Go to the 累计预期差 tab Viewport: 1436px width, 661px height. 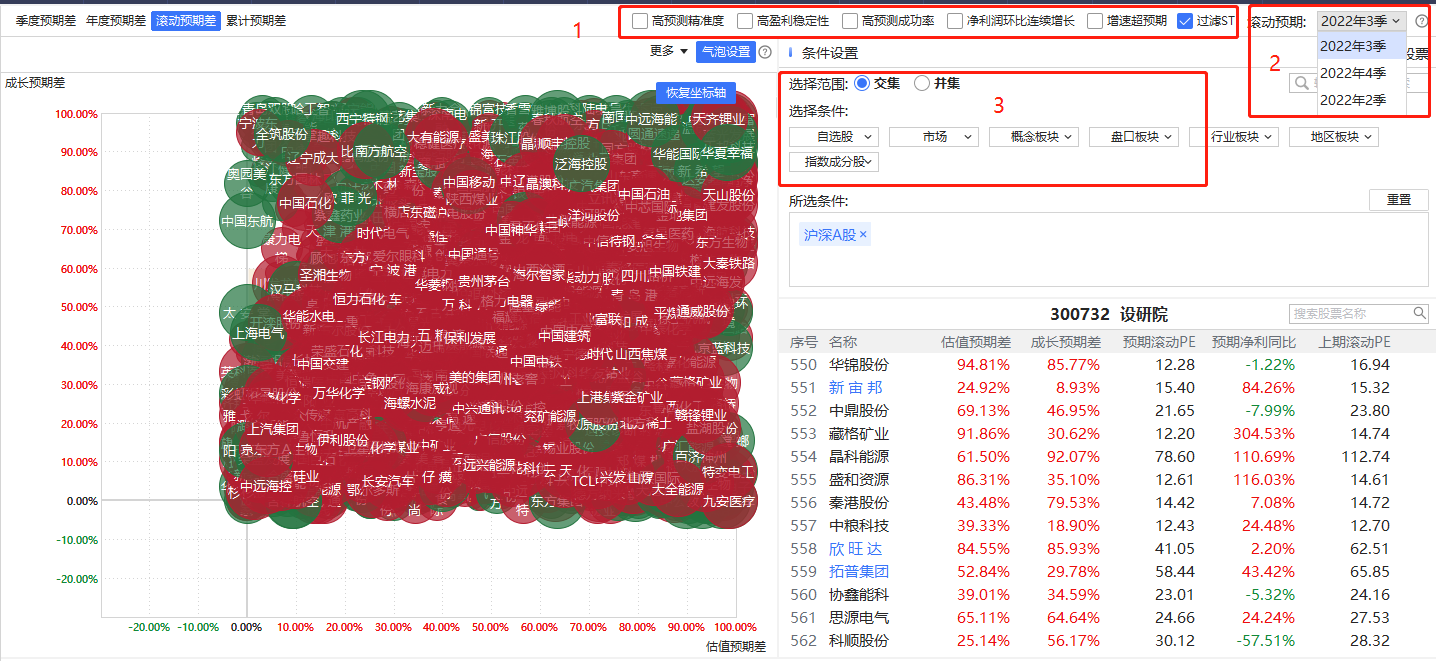[x=256, y=21]
